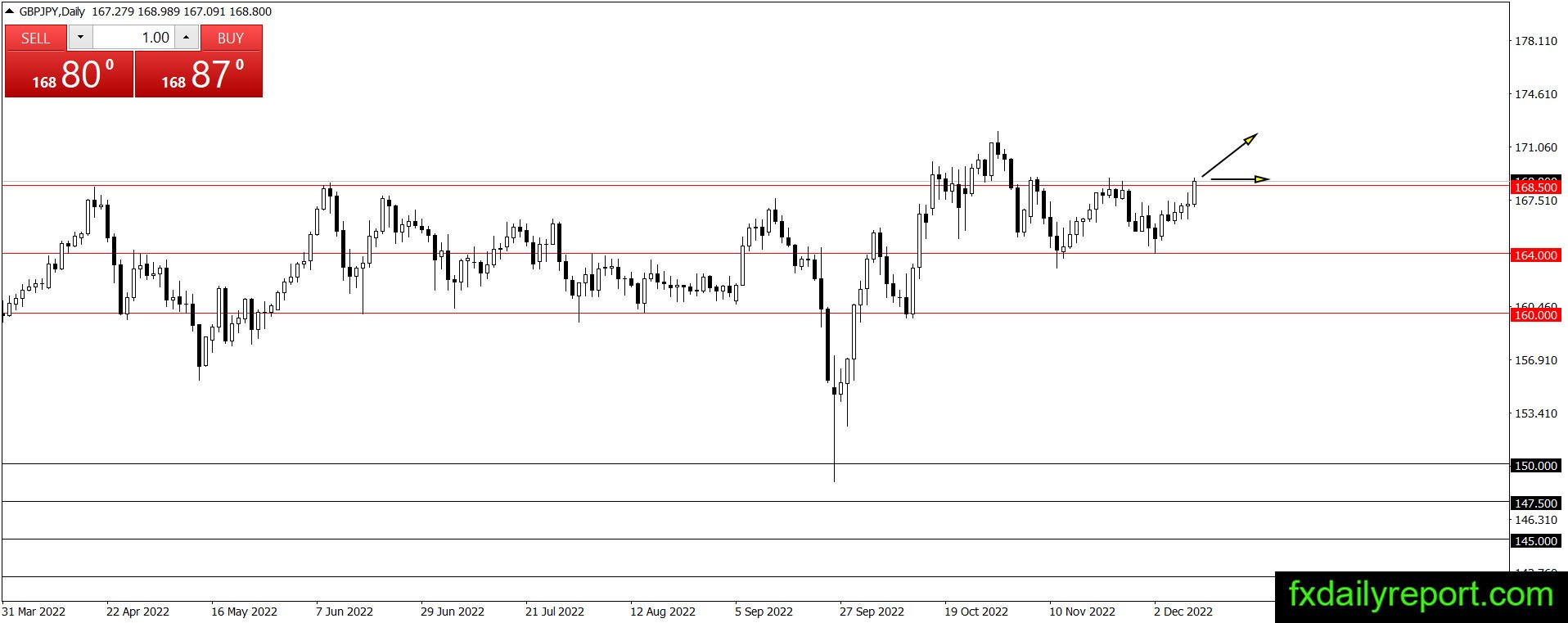Screen dimensions: 1568x623
Task: Click the 168.80 sell price panel
Action: (69, 74)
